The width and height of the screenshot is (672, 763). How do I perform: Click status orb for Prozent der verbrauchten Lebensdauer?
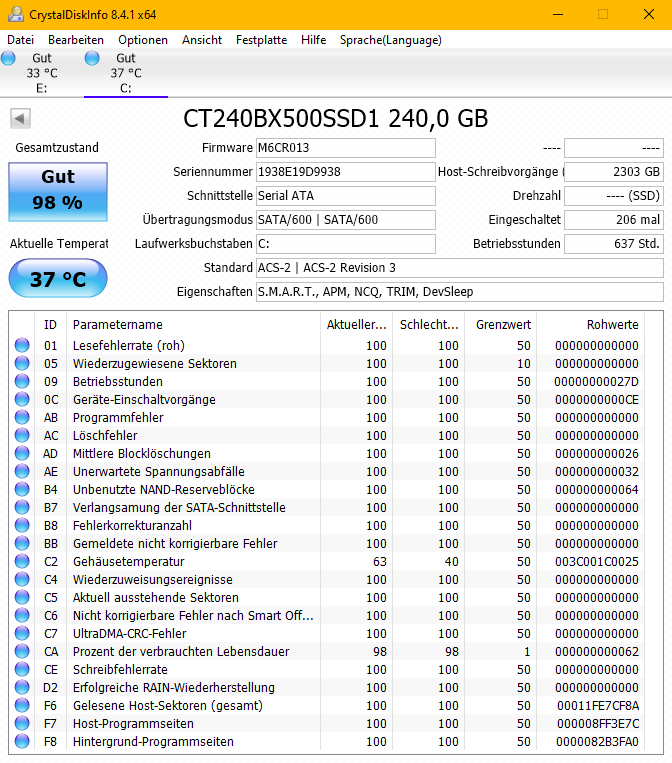[x=22, y=651]
